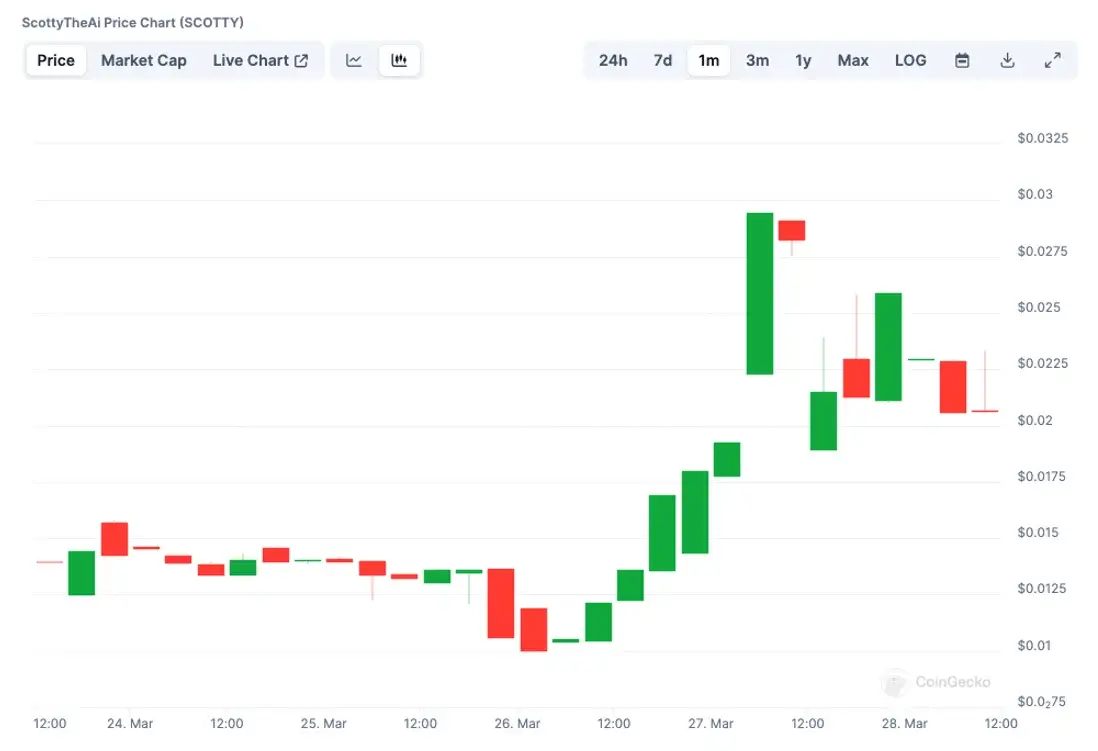Switch to the Market Cap tab
This screenshot has width=1098, height=751.
(x=144, y=60)
